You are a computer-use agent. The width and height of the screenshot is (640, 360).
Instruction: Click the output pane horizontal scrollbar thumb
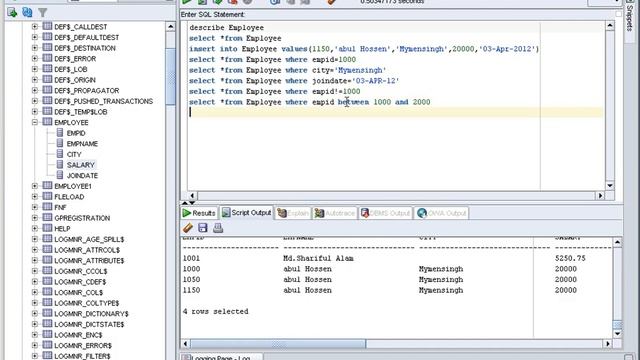click(278, 344)
